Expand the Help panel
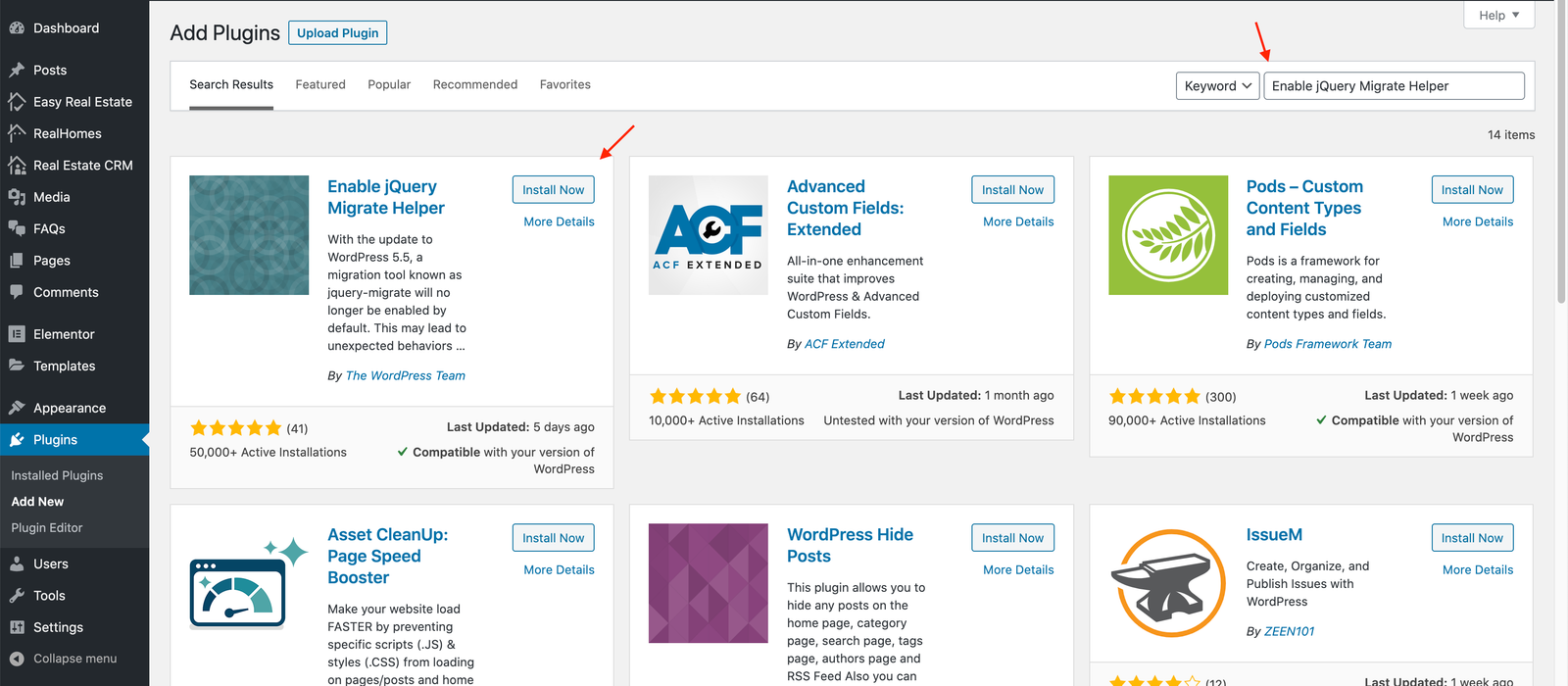The width and height of the screenshot is (1568, 686). (1499, 15)
